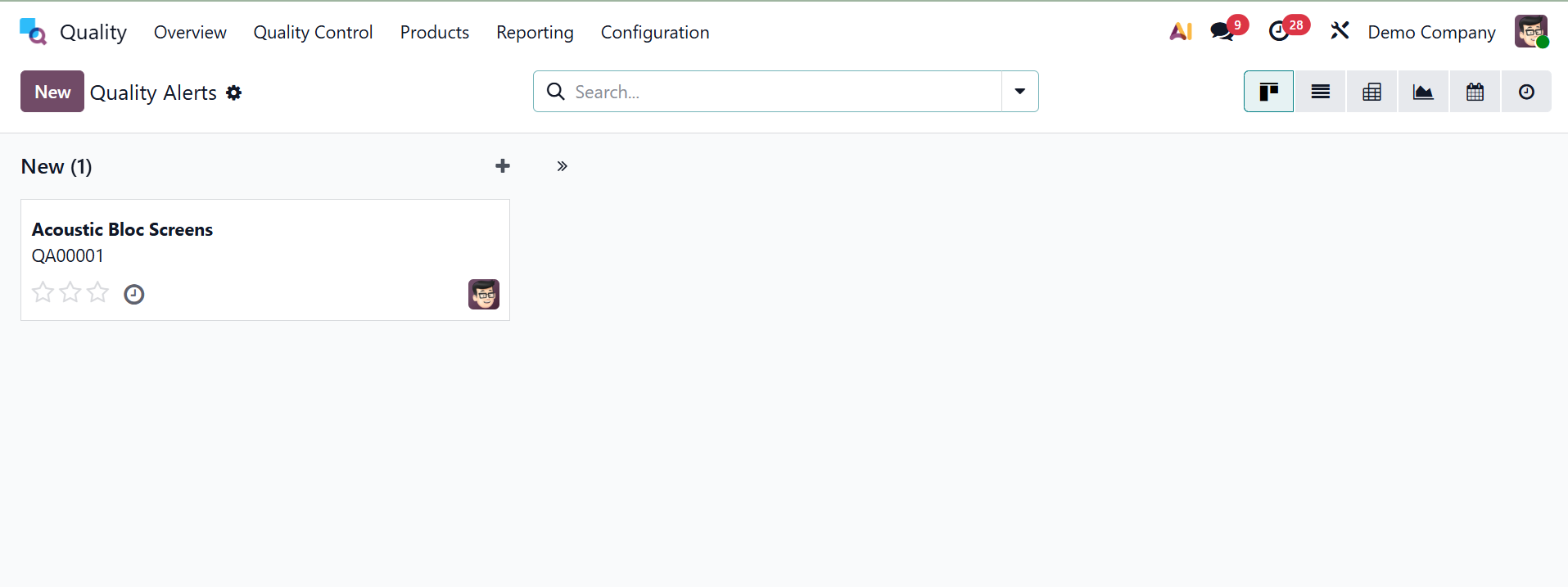Image resolution: width=1568 pixels, height=587 pixels.
Task: Click the New button
Action: click(52, 92)
